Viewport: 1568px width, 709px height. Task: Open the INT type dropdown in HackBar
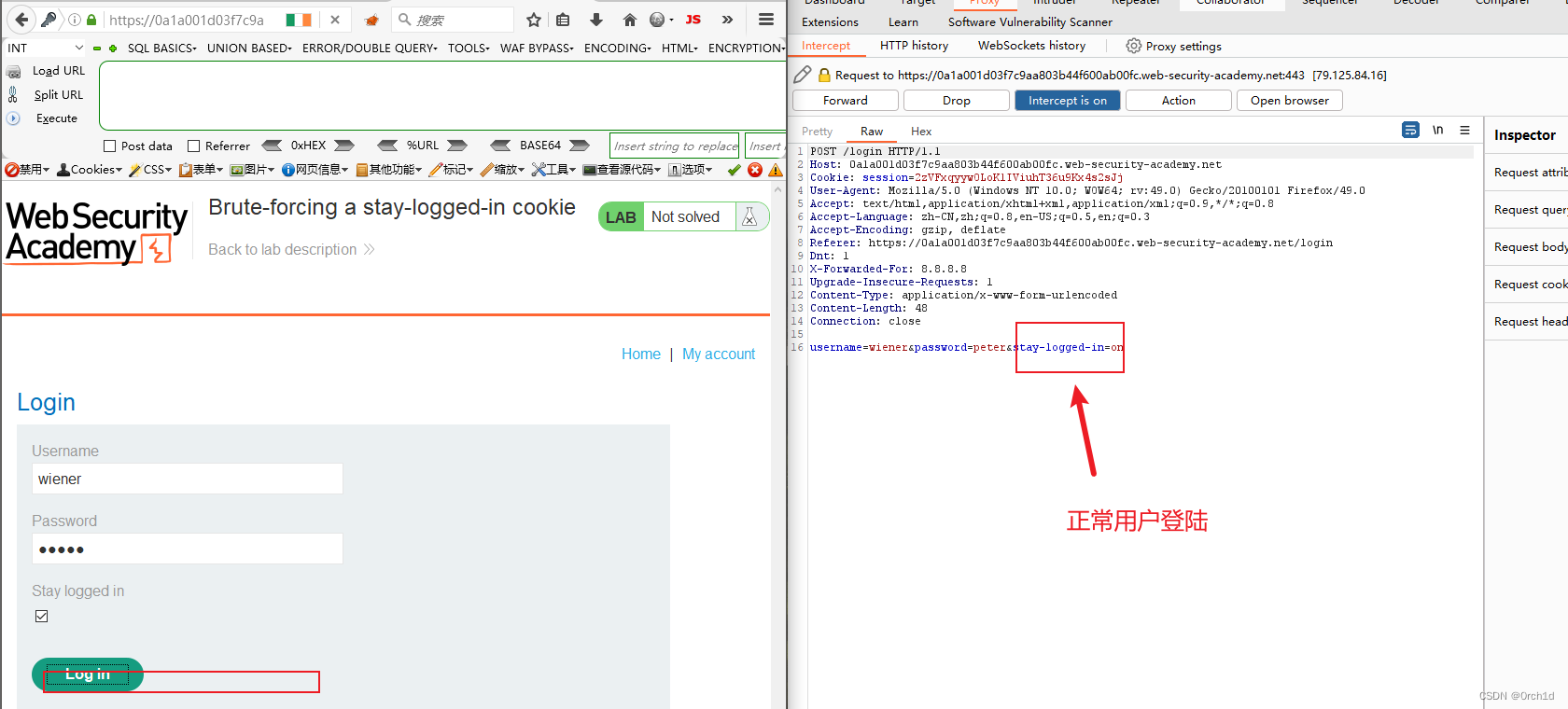point(45,48)
